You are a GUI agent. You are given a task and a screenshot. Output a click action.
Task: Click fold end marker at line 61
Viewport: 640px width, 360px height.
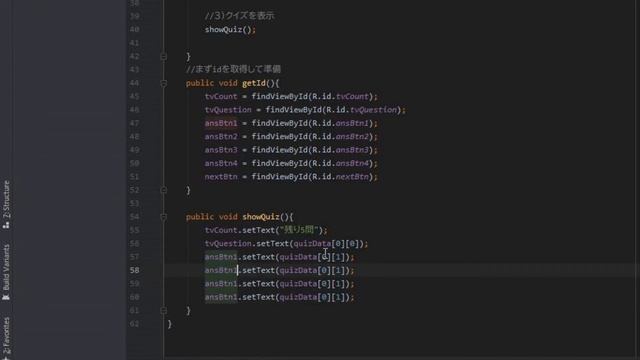pos(164,311)
